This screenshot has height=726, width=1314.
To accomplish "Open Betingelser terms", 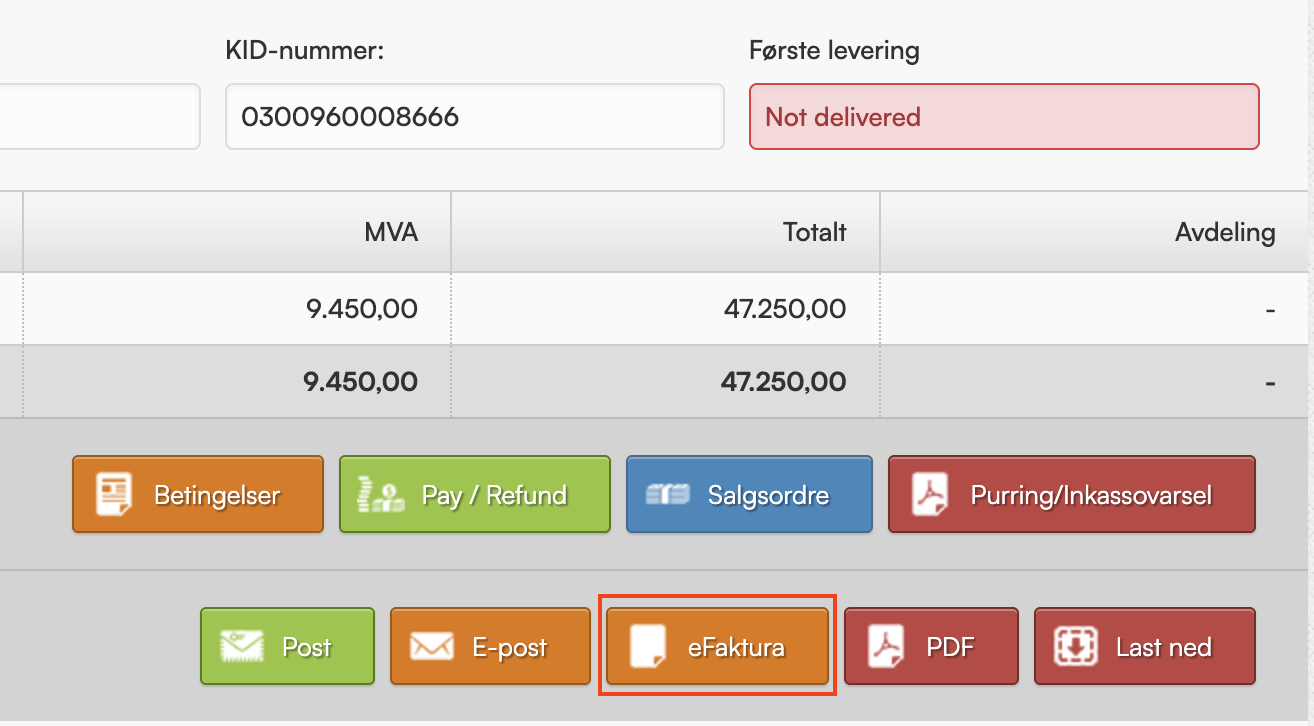I will (216, 495).
